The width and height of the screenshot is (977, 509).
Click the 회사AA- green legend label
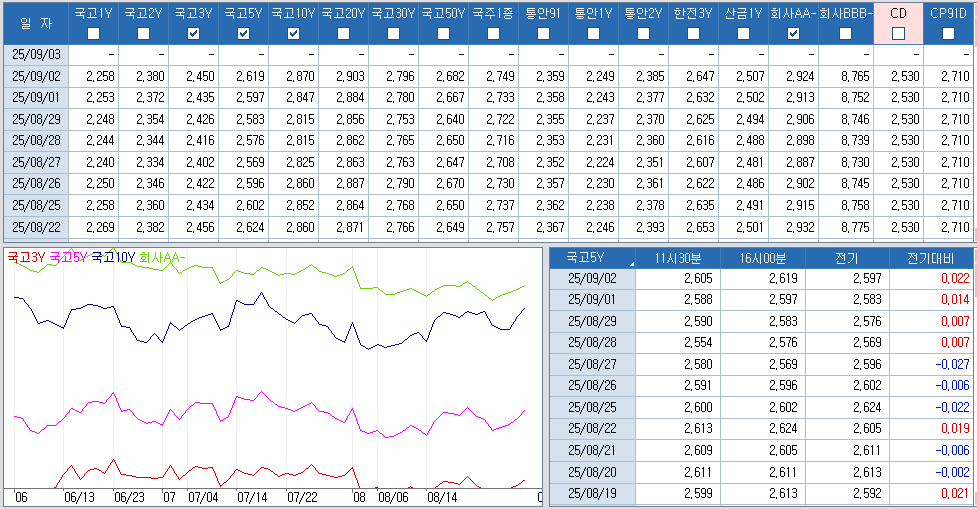(162, 257)
